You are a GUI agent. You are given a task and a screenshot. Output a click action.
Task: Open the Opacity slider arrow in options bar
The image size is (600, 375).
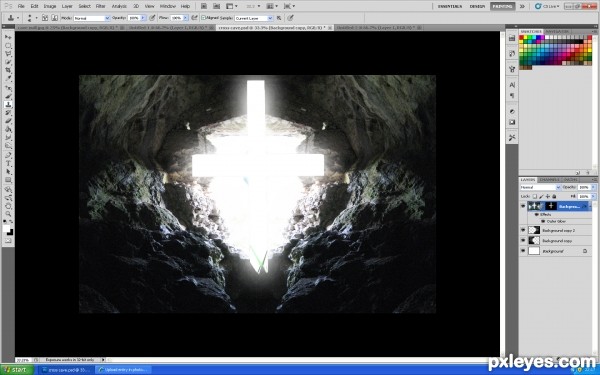[143, 18]
